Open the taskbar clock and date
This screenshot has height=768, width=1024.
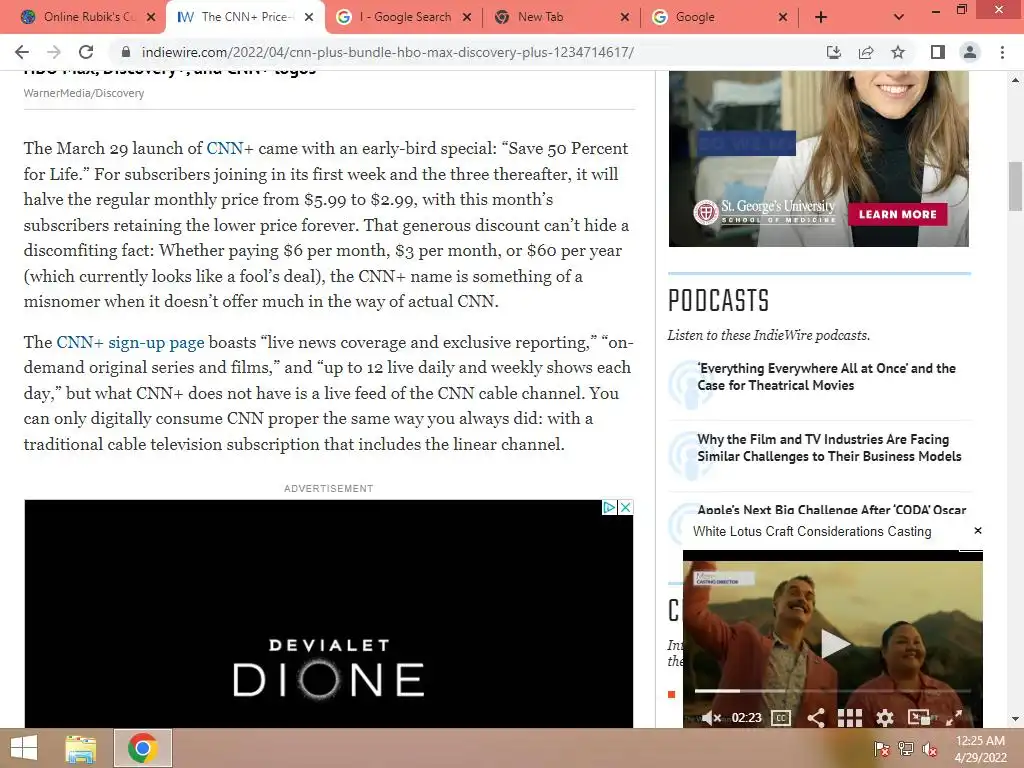[980, 749]
